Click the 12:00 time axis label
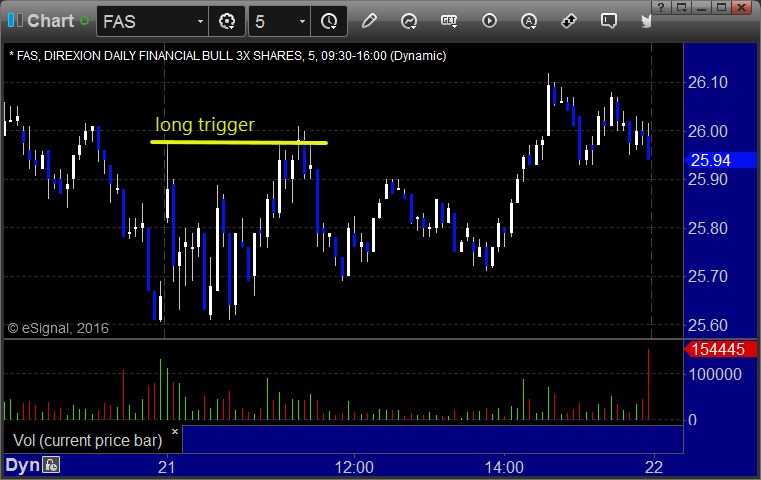 354,467
